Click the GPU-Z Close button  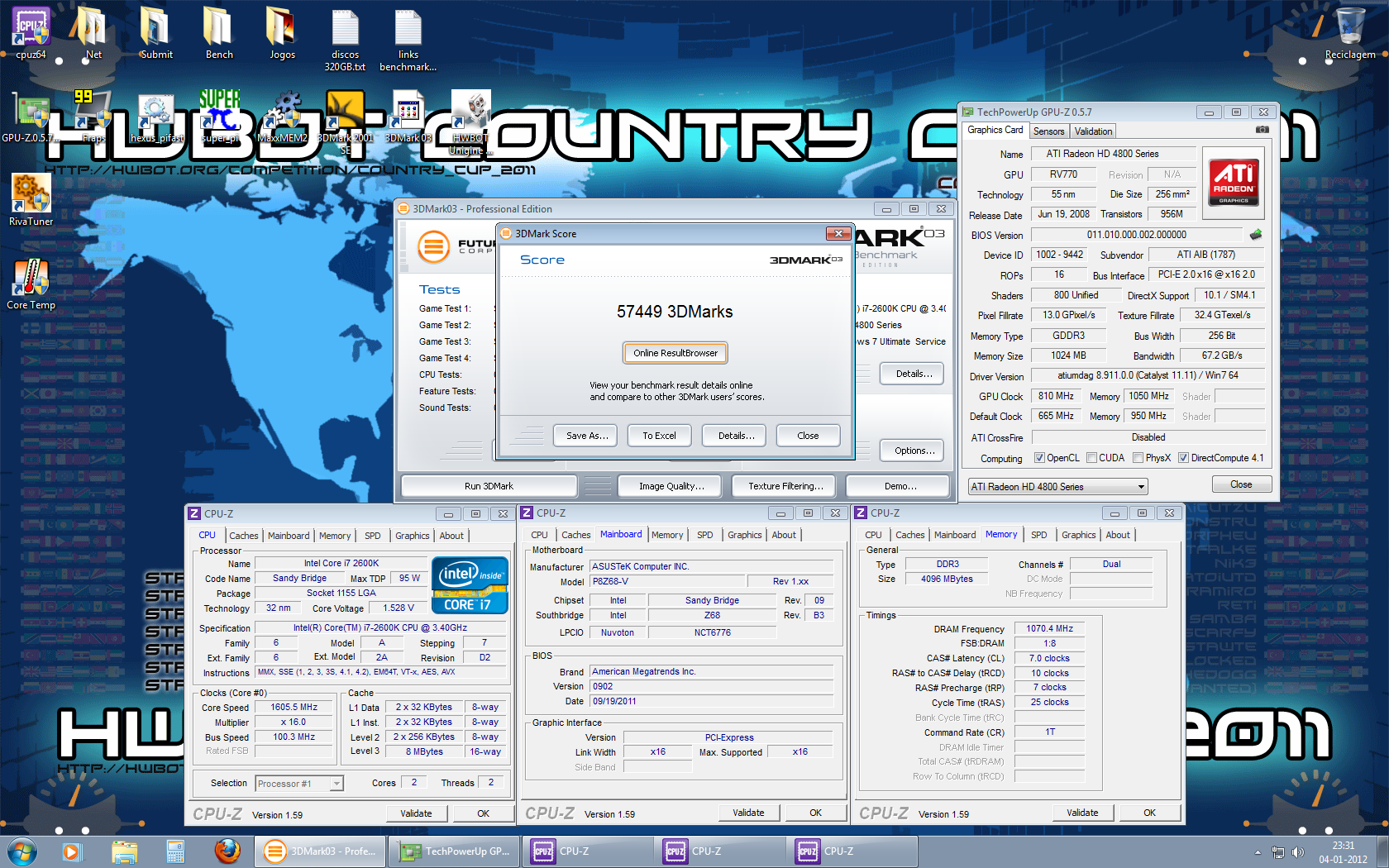tap(1241, 484)
